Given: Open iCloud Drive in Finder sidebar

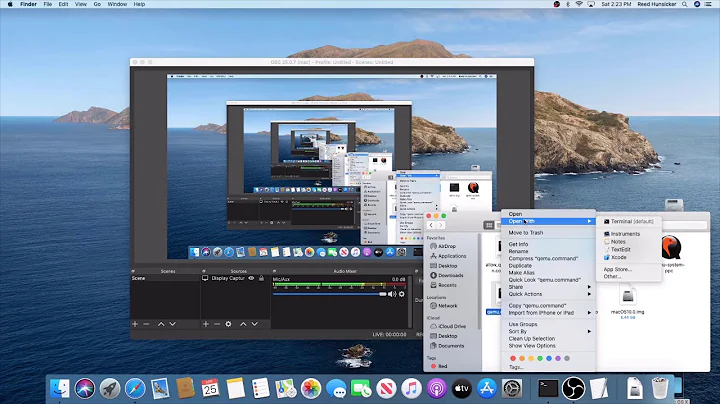Looking at the screenshot, I should 448,326.
